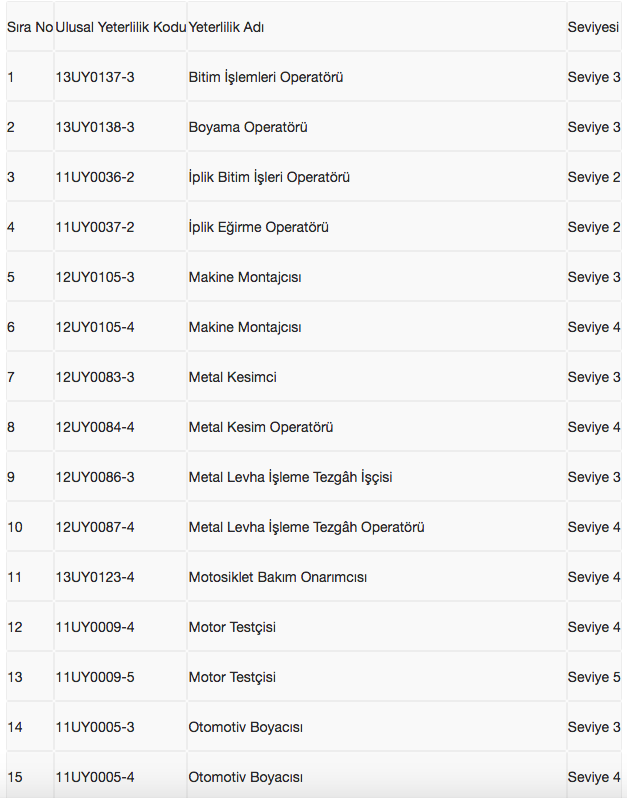
Task: Click qualification code 11UY0036-2
Action: click(95, 177)
